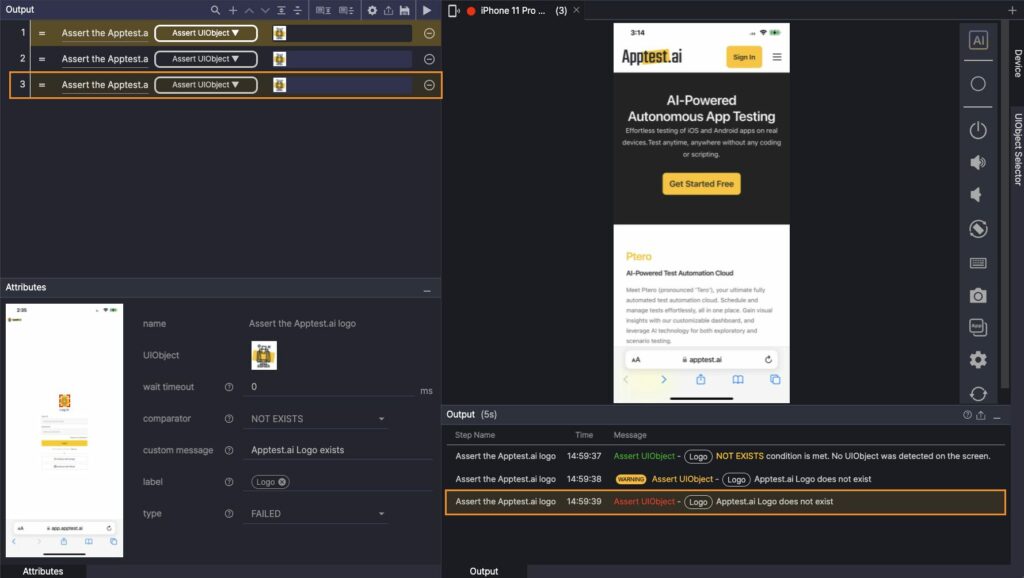Refresh device with circular arrows icon

pyautogui.click(x=978, y=394)
